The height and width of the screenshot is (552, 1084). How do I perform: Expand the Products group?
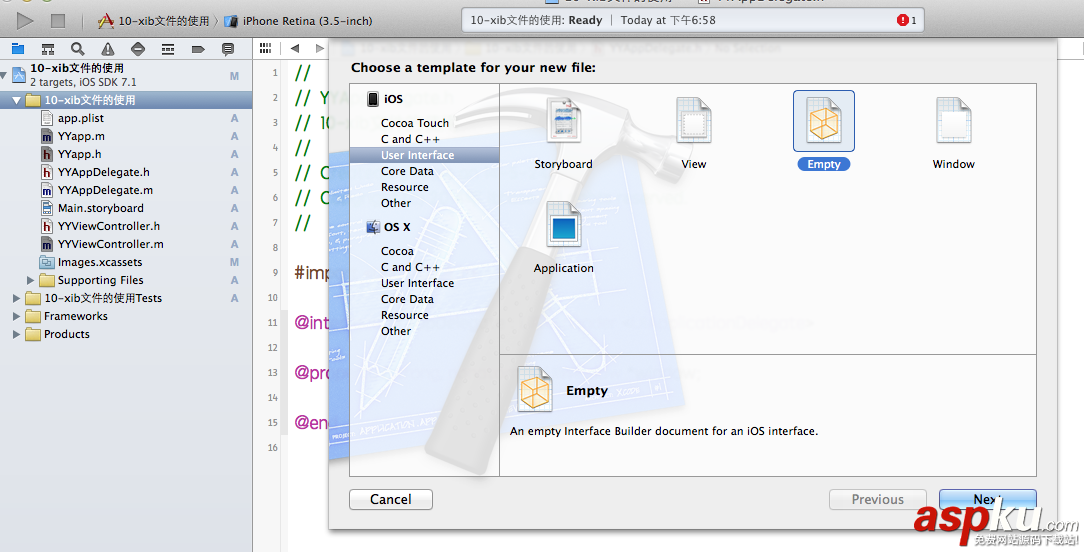click(x=17, y=334)
